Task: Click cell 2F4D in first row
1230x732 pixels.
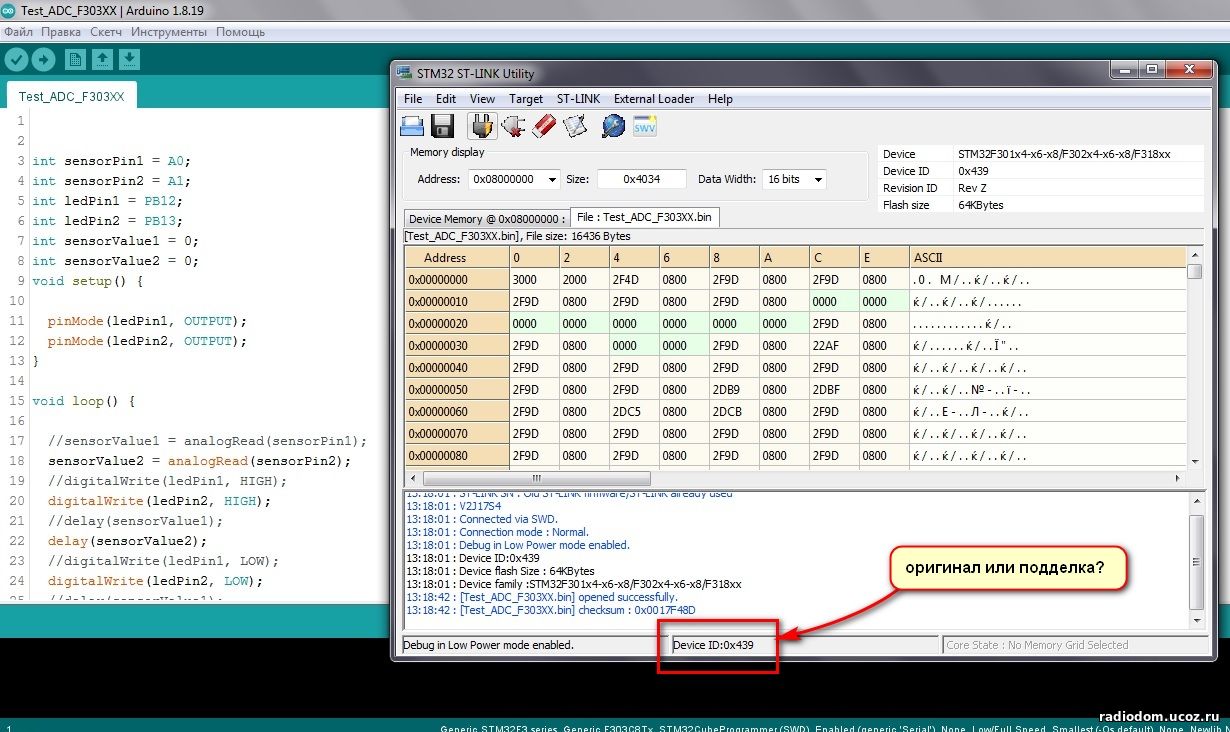Action: [633, 280]
